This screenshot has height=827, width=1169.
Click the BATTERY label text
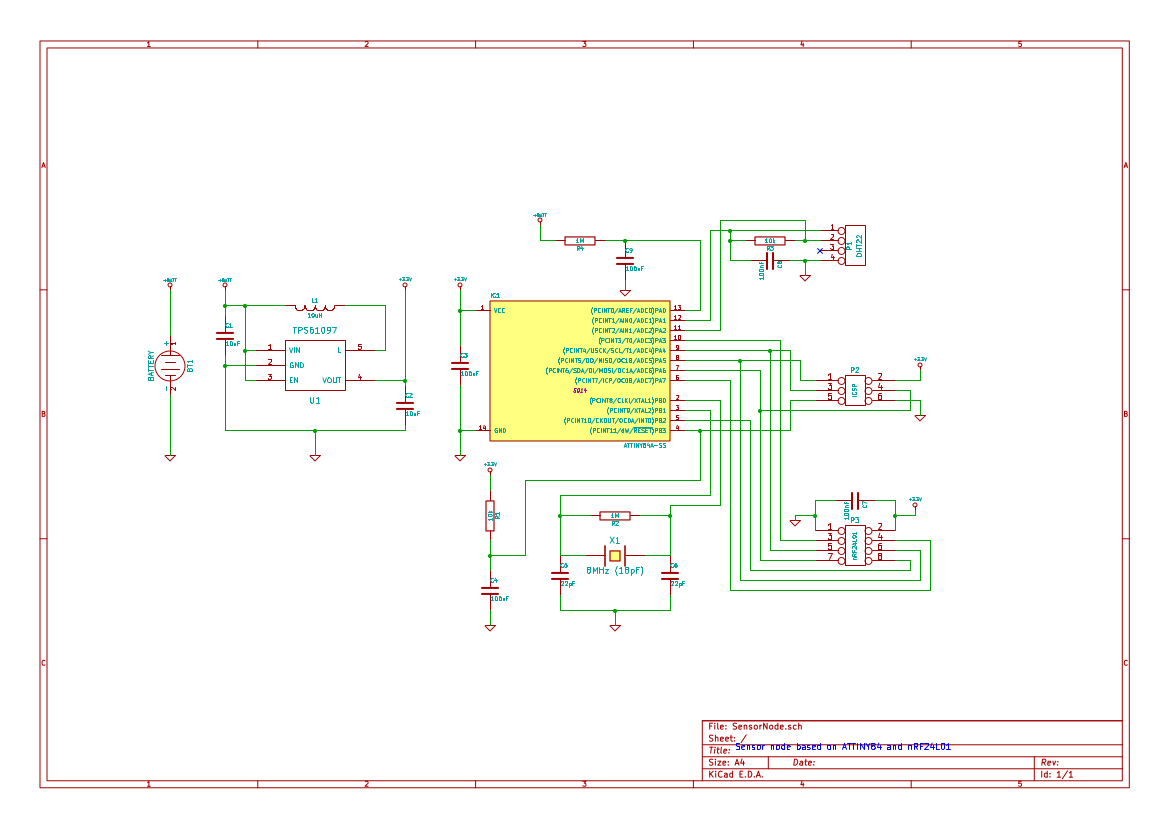coord(151,366)
